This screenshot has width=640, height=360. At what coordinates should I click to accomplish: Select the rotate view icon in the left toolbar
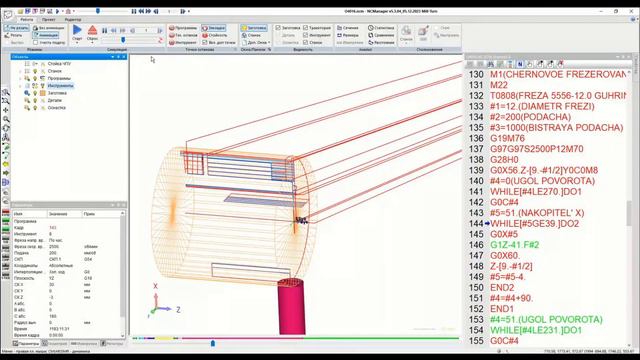click(x=6, y=128)
